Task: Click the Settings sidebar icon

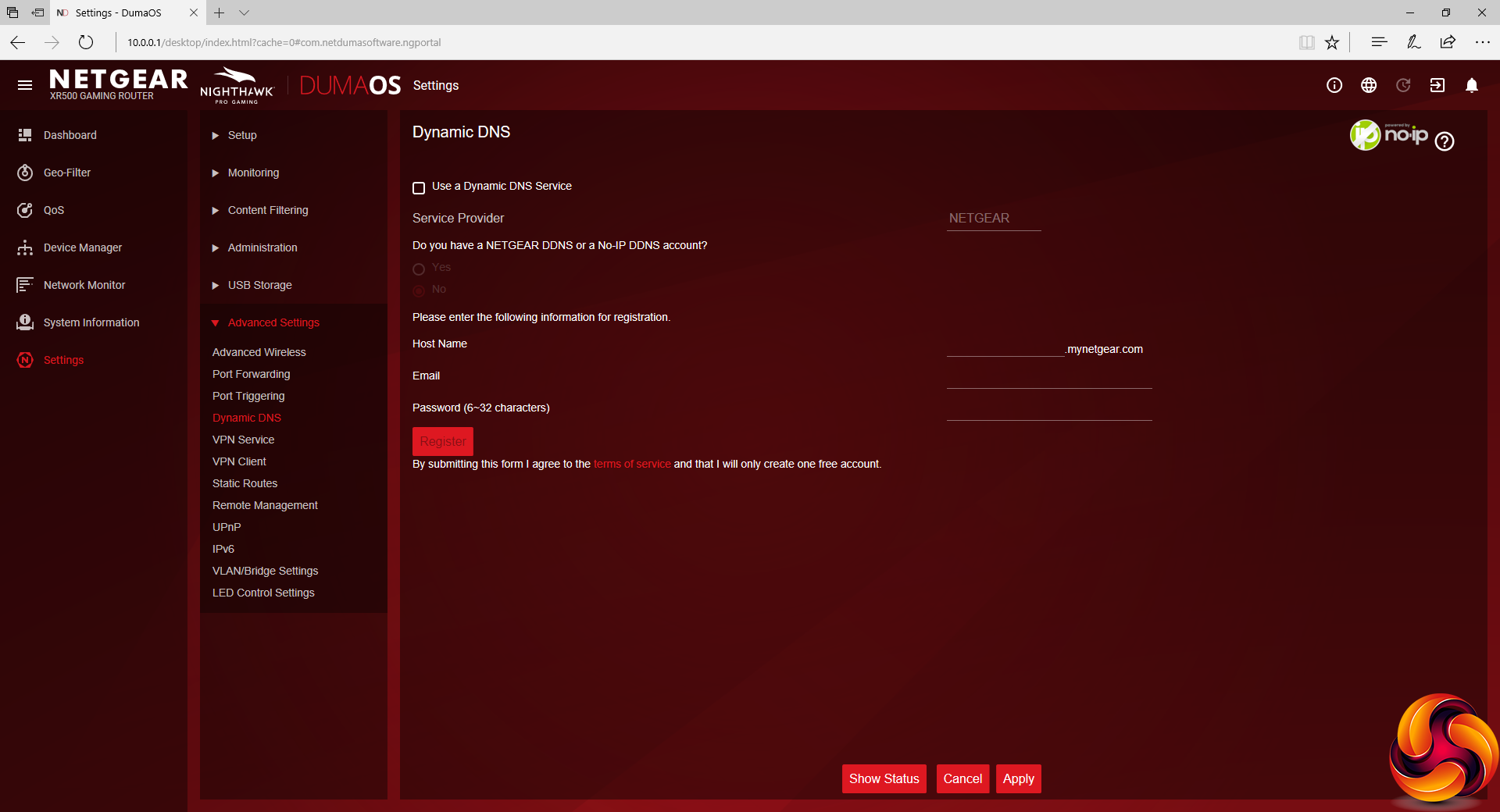Action: tap(25, 360)
